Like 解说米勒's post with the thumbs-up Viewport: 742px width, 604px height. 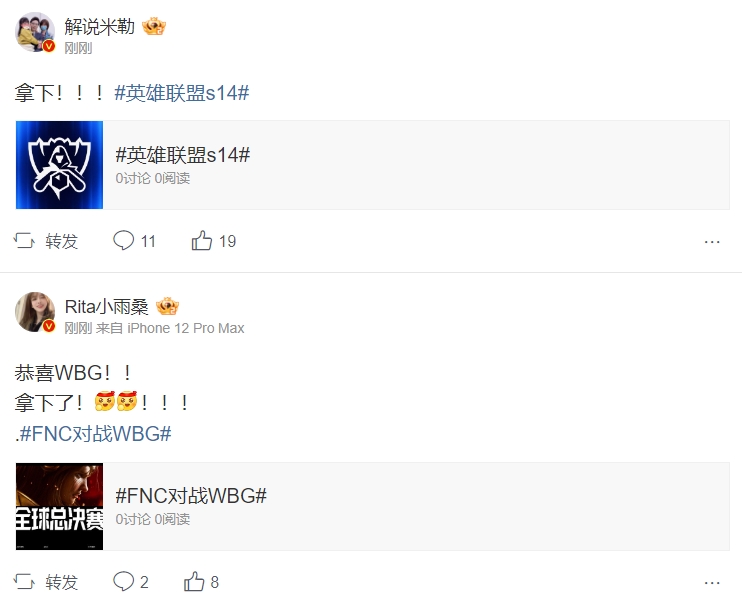click(202, 240)
